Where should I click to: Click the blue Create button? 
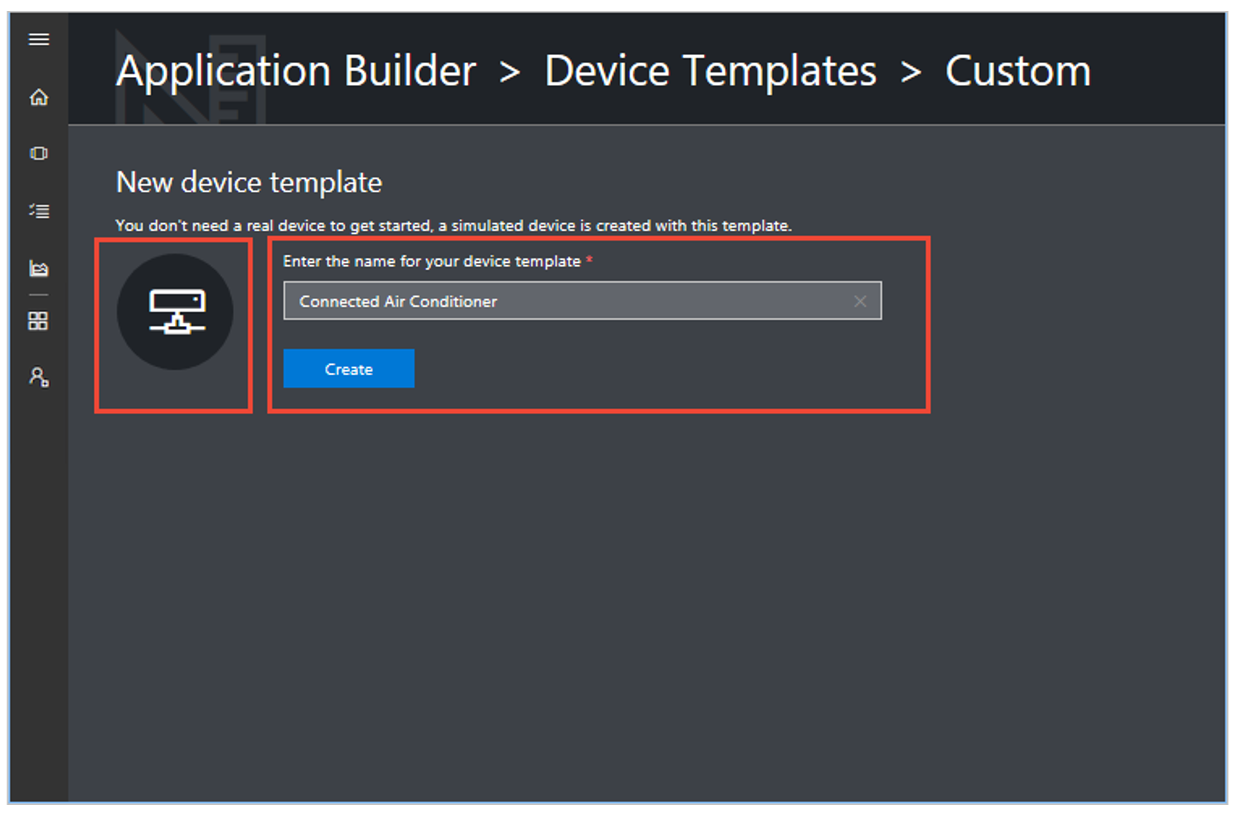click(x=349, y=369)
